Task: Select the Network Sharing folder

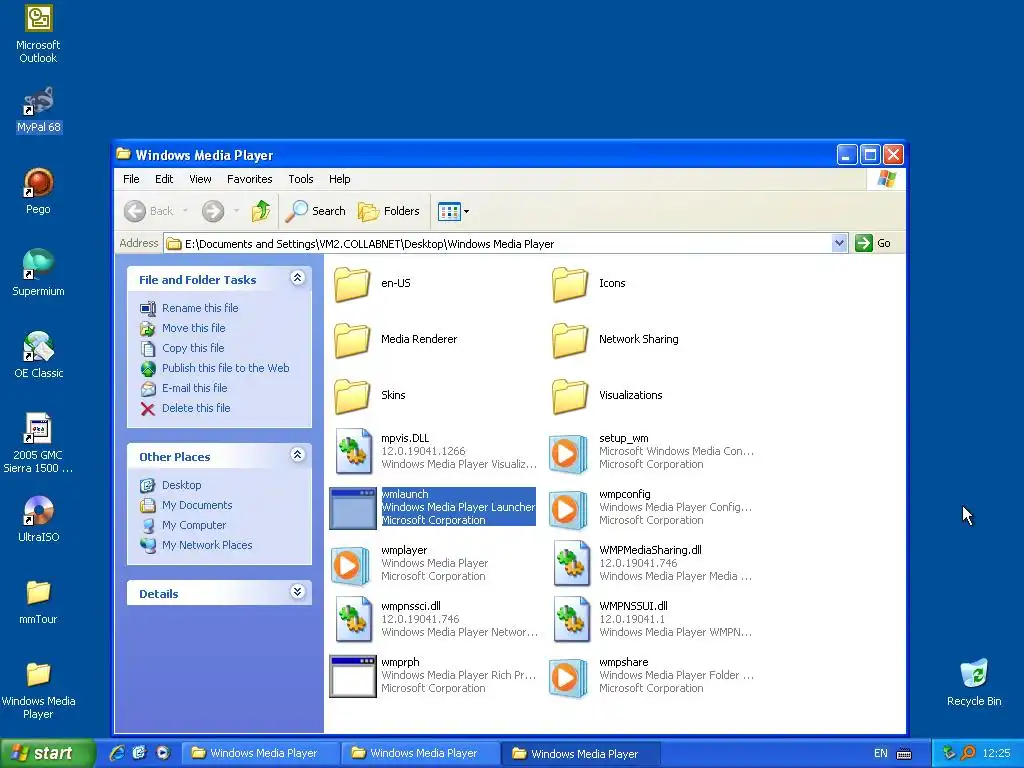Action: [570, 340]
